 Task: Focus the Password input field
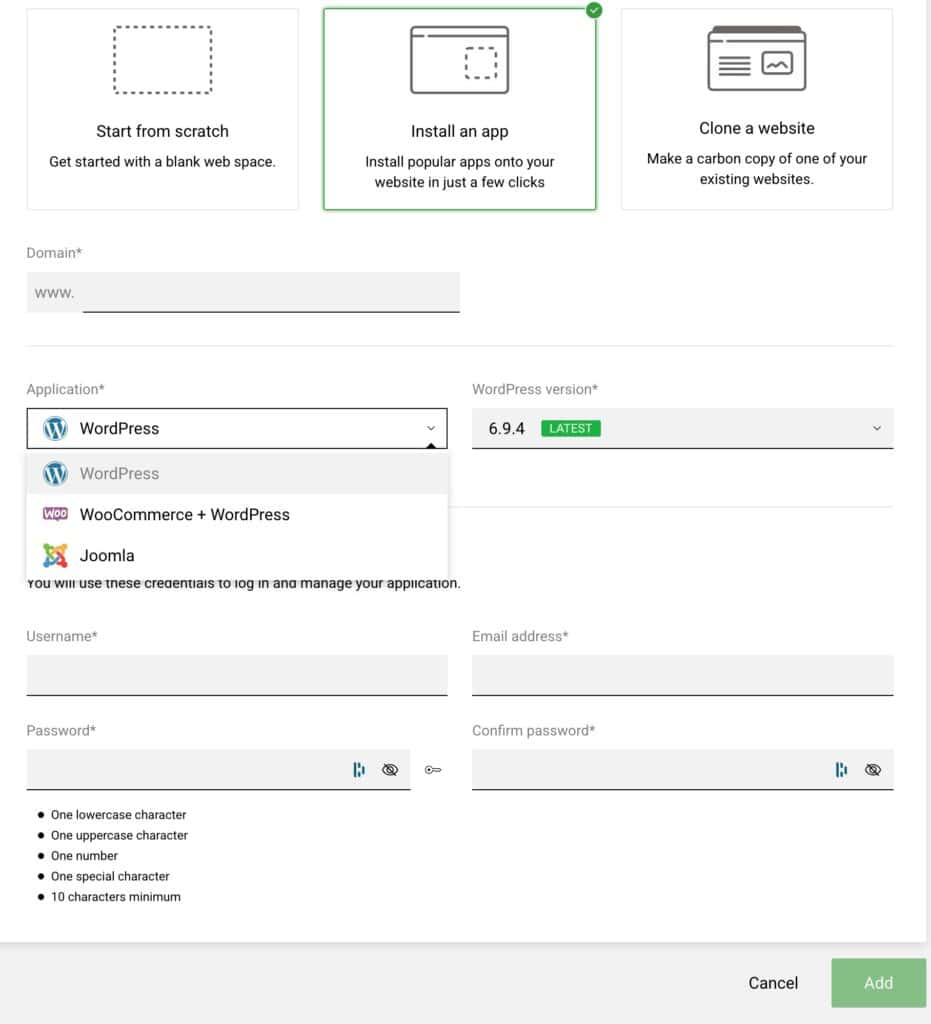[219, 770]
